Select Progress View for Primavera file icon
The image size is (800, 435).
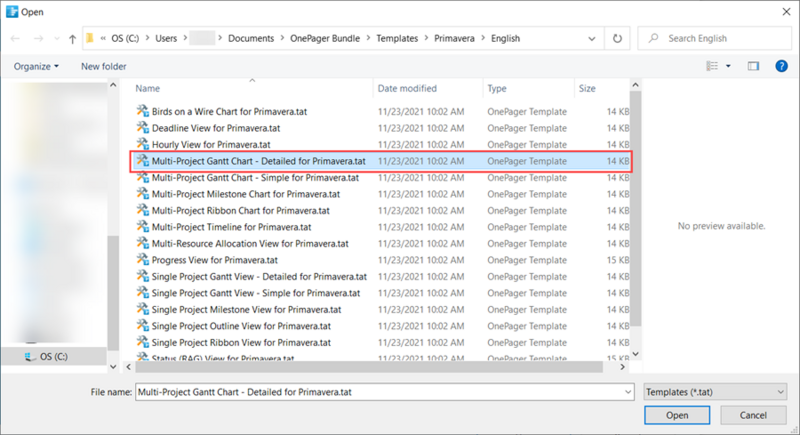click(143, 260)
